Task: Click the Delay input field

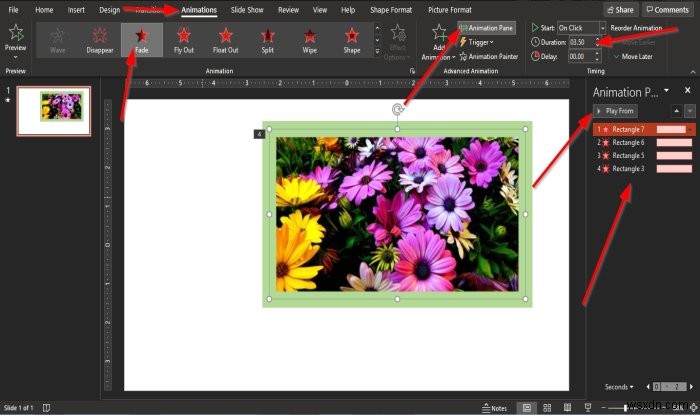Action: coord(581,56)
